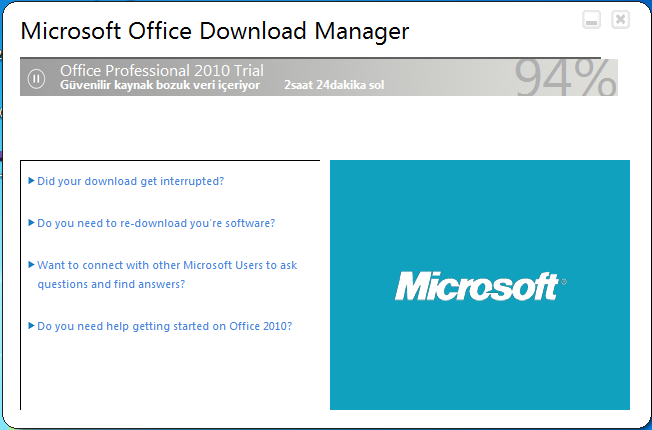
Task: Click the 'Microsoft Office Download Manager' title
Action: click(x=215, y=31)
